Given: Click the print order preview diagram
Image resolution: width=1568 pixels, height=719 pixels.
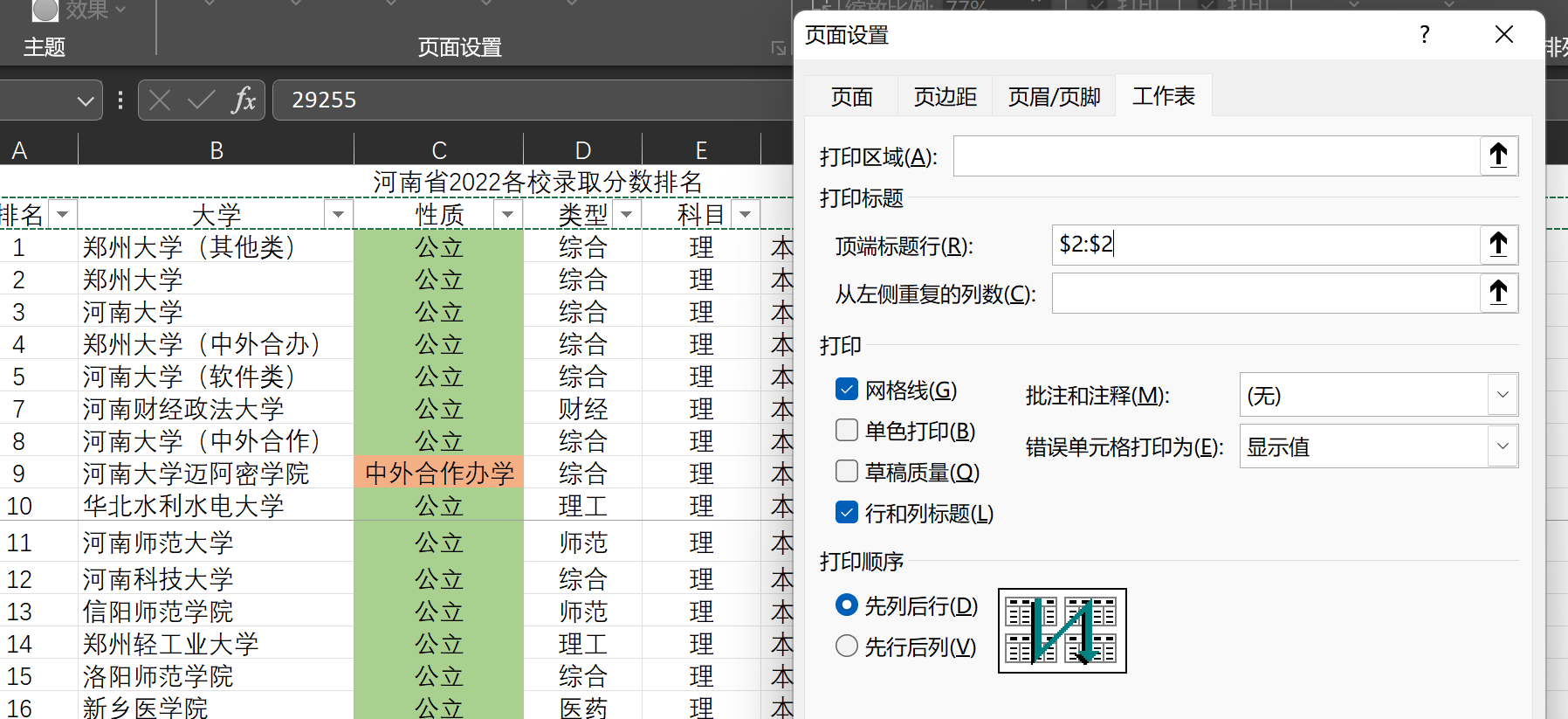Looking at the screenshot, I should coord(1063,631).
